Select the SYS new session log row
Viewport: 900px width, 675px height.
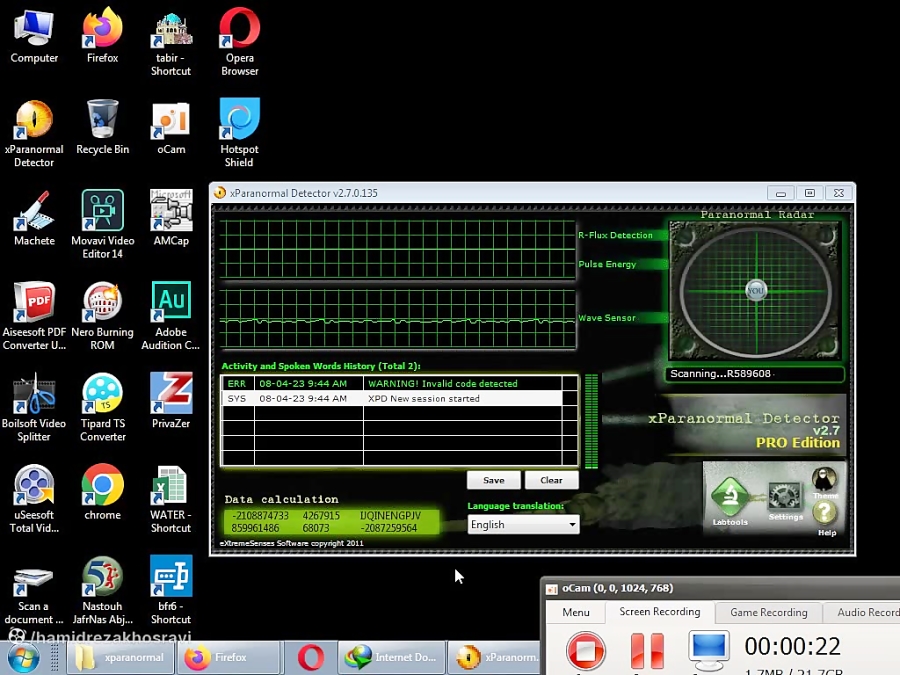click(400, 398)
